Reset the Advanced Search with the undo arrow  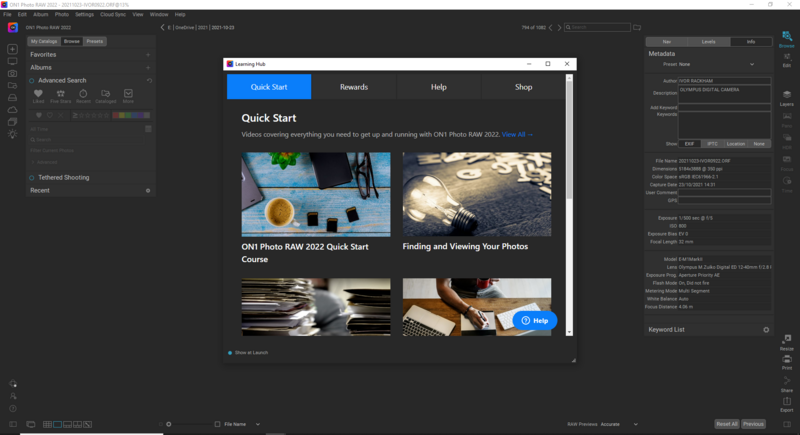click(149, 81)
